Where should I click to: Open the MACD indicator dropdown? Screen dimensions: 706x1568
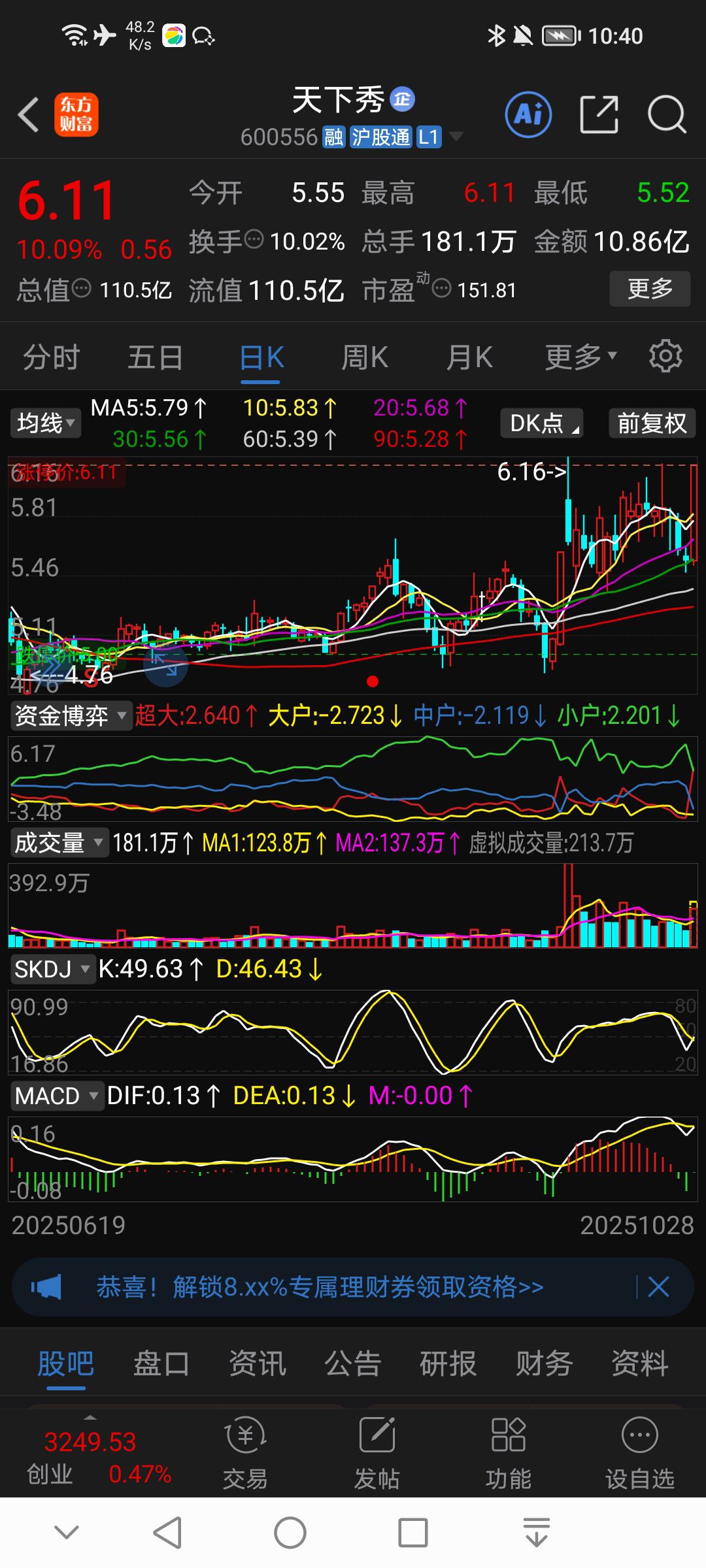(57, 1096)
